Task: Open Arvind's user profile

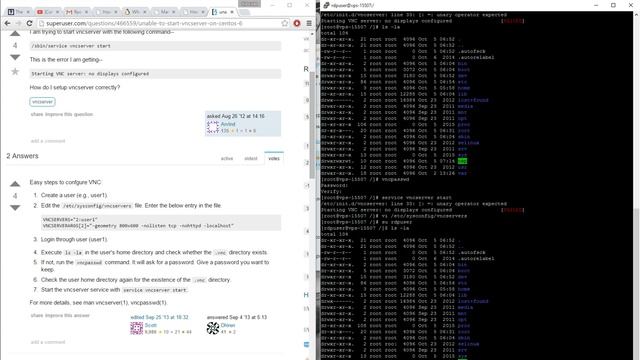Action: click(228, 124)
